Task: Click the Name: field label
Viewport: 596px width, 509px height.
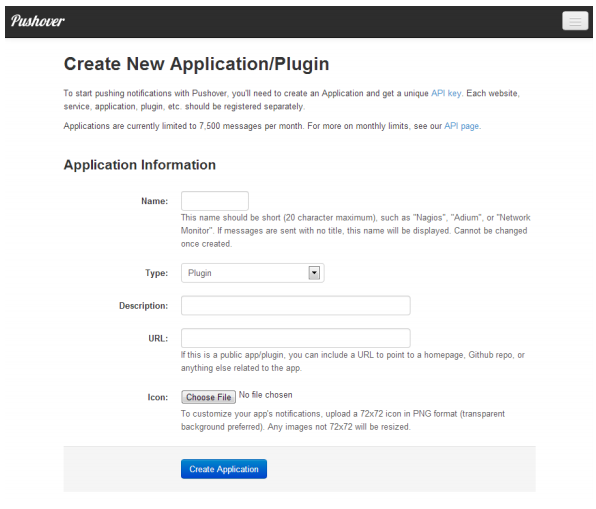Action: point(154,201)
